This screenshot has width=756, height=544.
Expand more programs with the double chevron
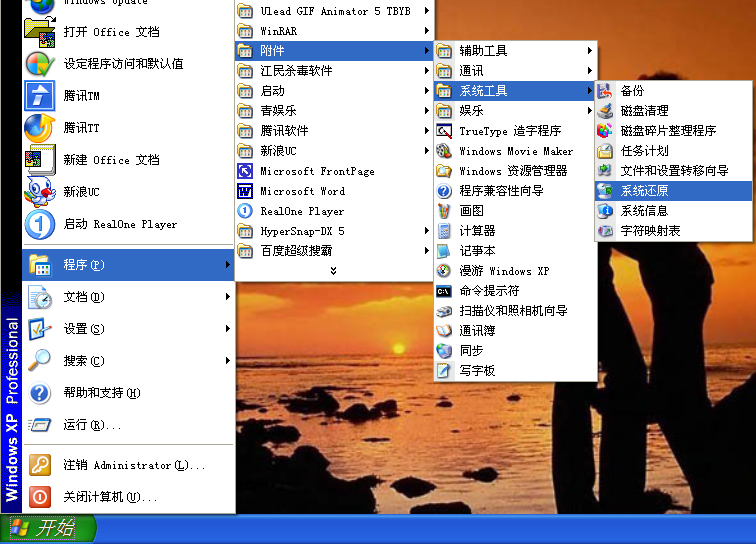pyautogui.click(x=333, y=271)
